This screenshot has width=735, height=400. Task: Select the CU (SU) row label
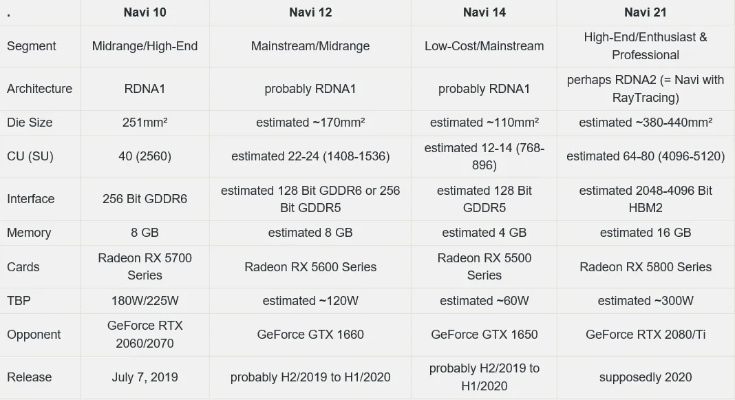click(x=31, y=156)
